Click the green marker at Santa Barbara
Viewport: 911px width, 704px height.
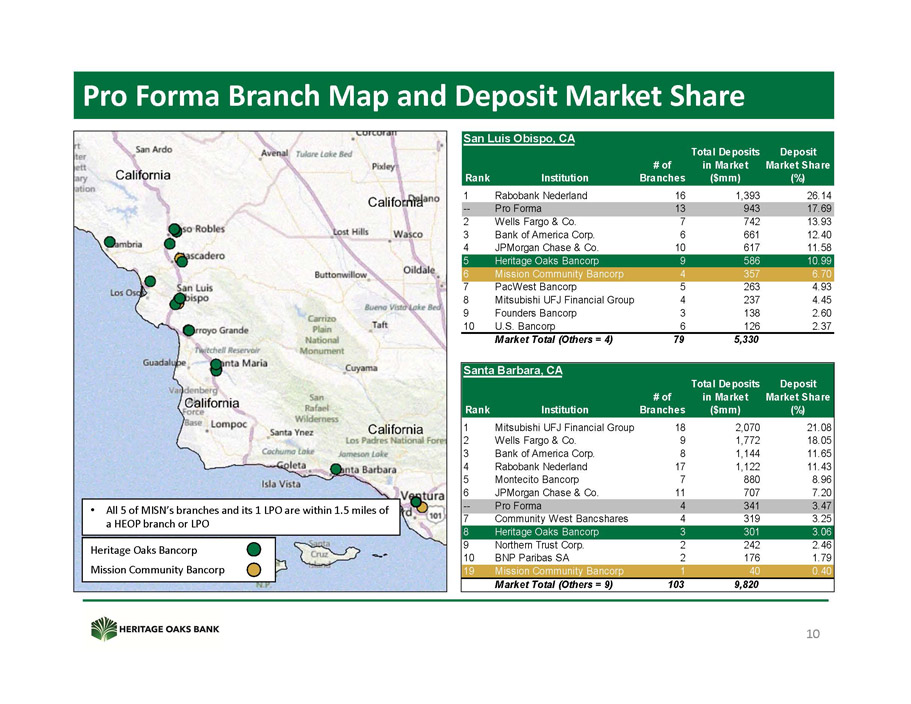(x=336, y=469)
